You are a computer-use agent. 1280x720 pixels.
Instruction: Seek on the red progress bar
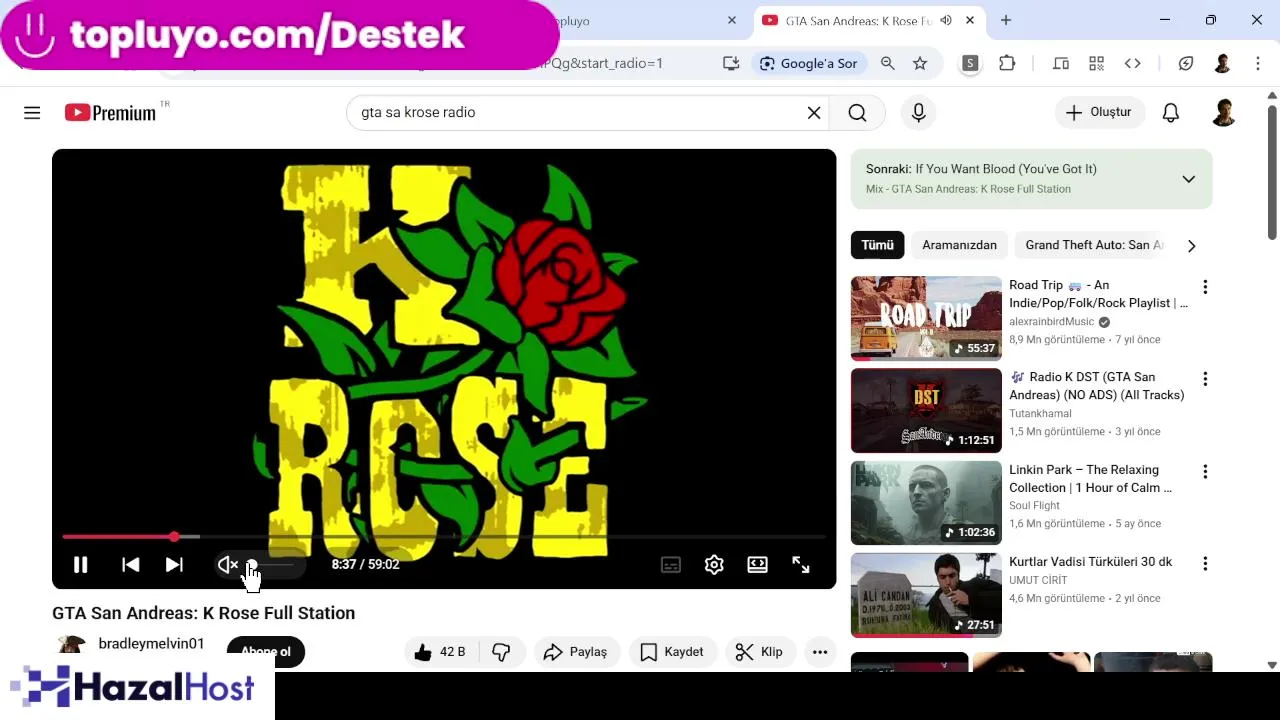point(444,537)
